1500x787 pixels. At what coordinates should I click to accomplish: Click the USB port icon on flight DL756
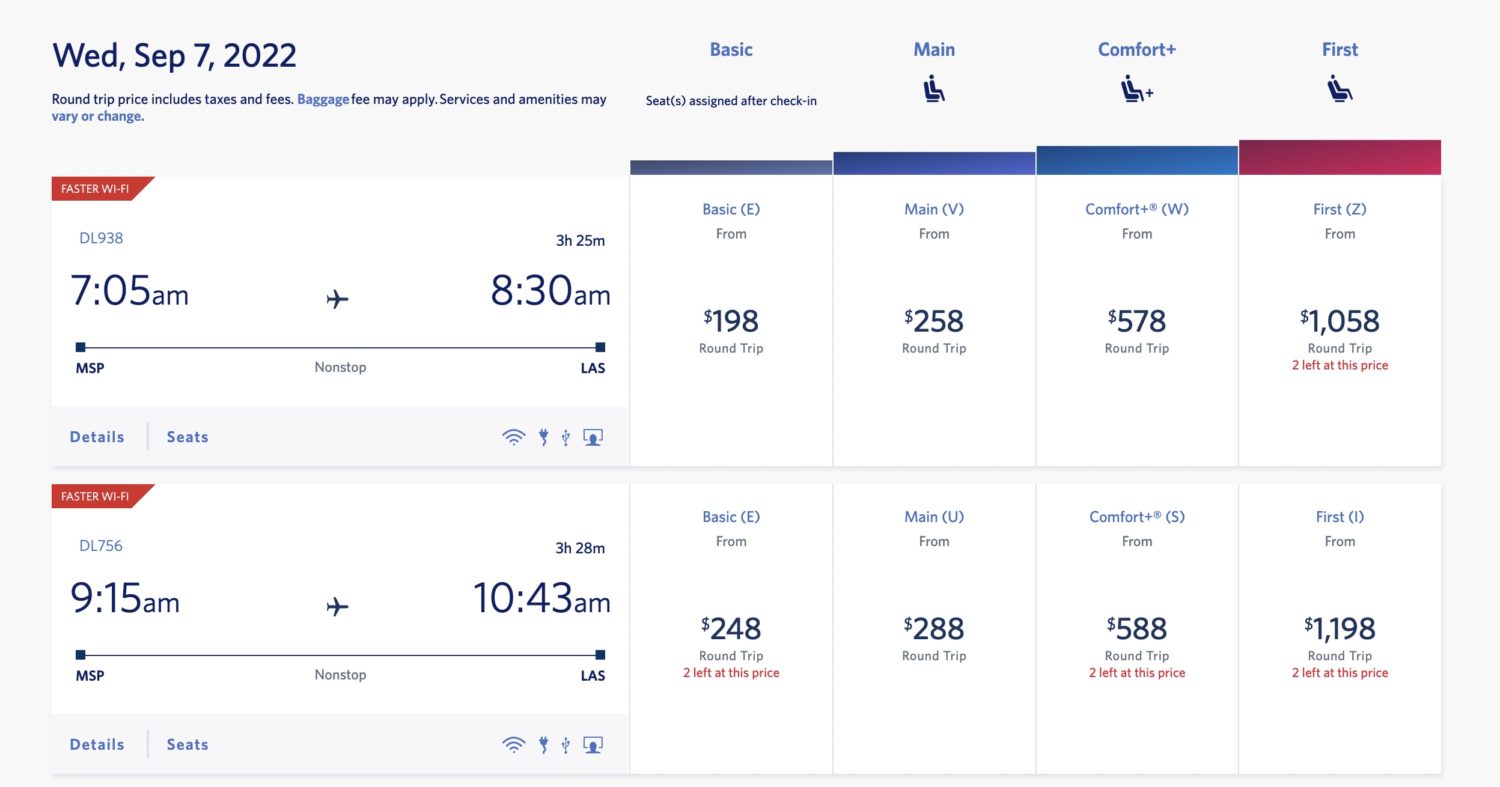[x=565, y=744]
